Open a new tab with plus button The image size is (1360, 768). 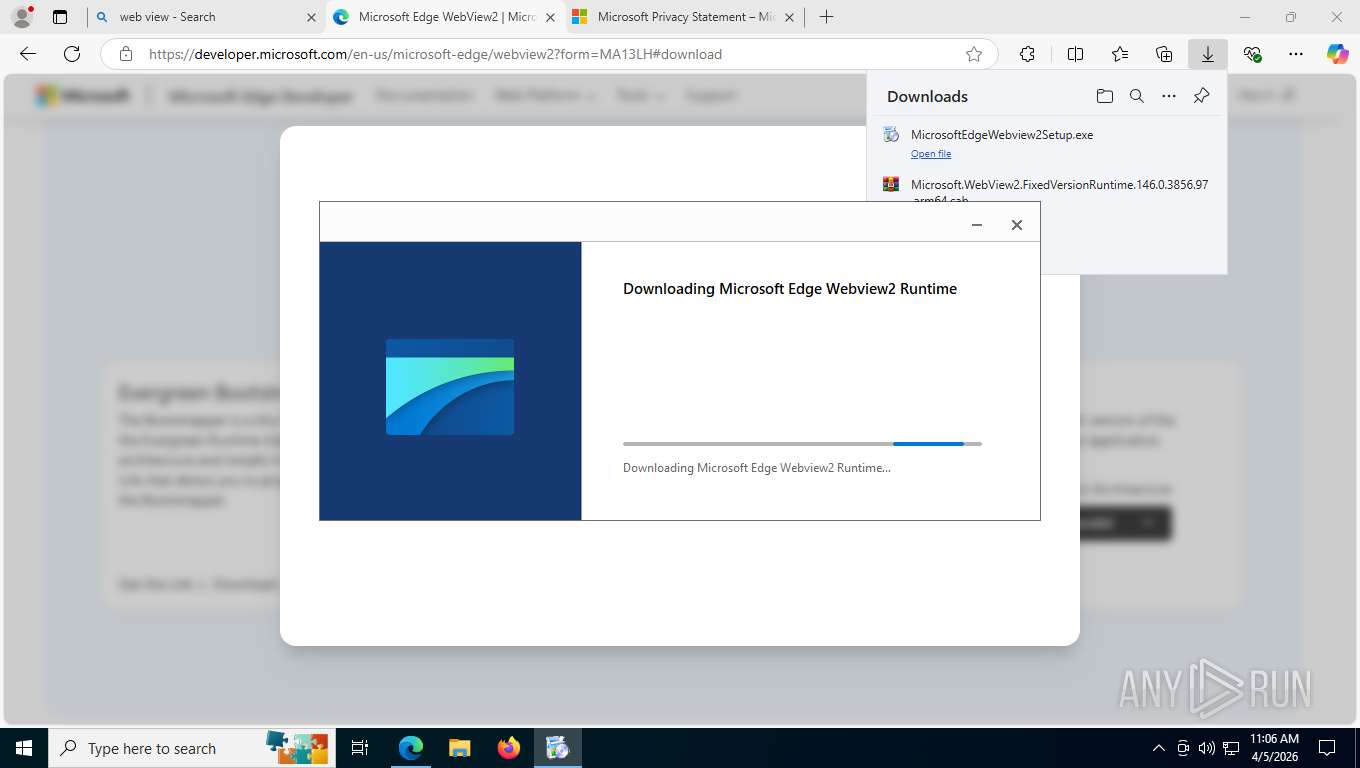click(826, 17)
